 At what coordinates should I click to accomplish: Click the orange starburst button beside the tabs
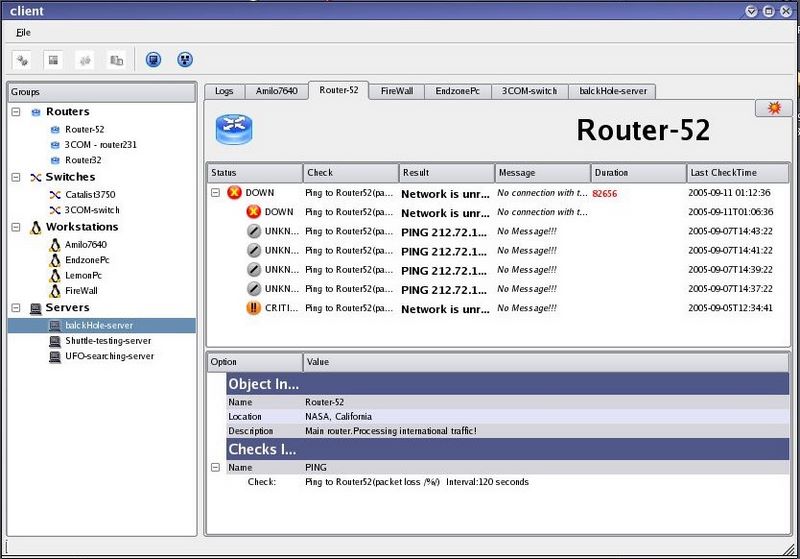[773, 107]
